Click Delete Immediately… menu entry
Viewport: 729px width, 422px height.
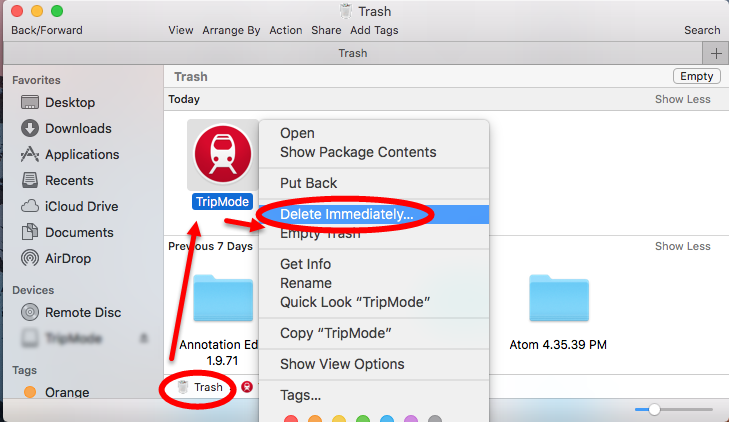click(x=374, y=214)
